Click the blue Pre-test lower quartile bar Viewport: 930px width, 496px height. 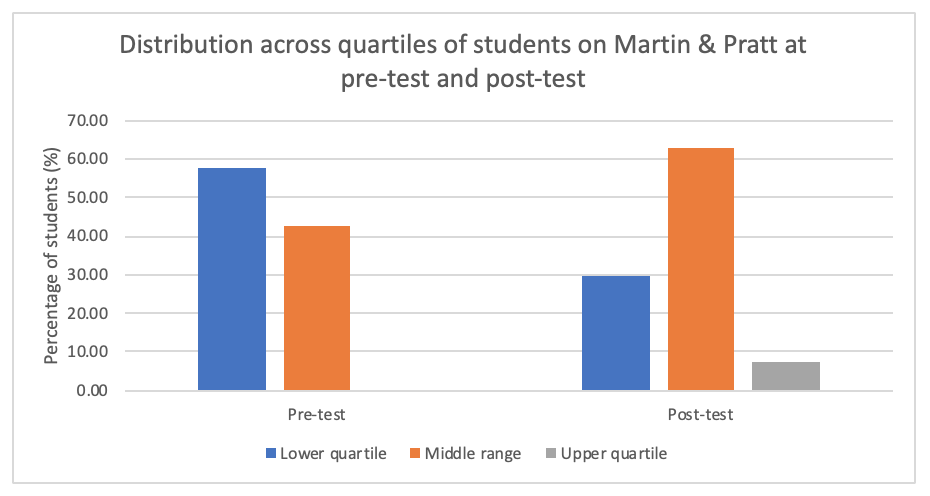pos(232,279)
